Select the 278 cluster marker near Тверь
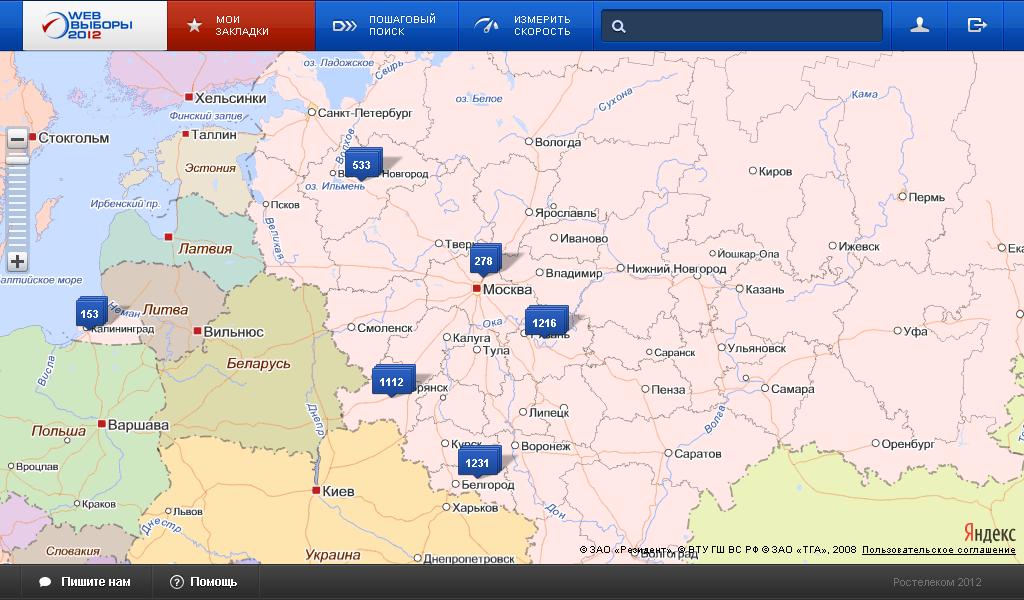Image resolution: width=1024 pixels, height=600 pixels. point(483,261)
